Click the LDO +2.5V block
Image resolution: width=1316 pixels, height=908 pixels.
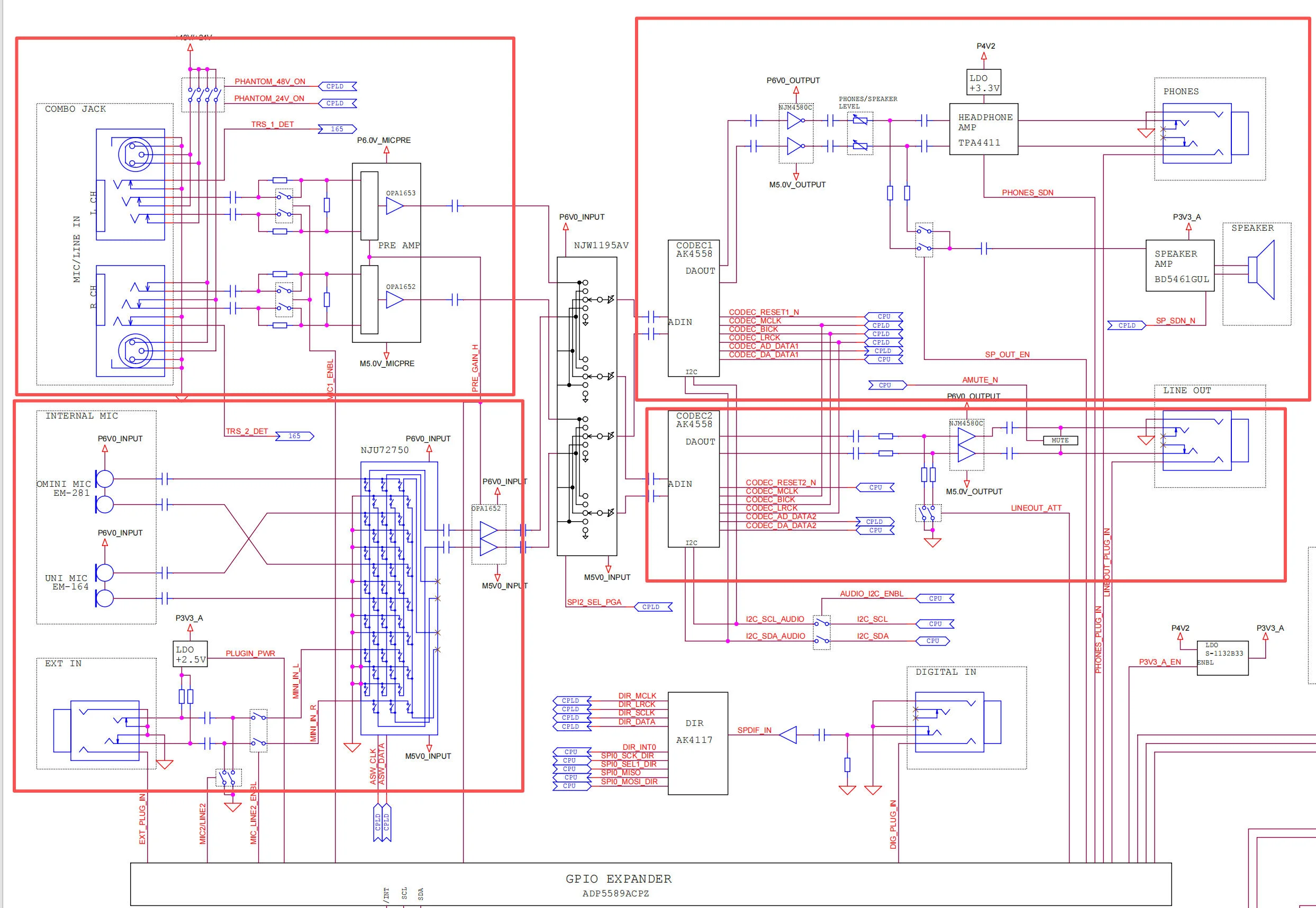[190, 654]
